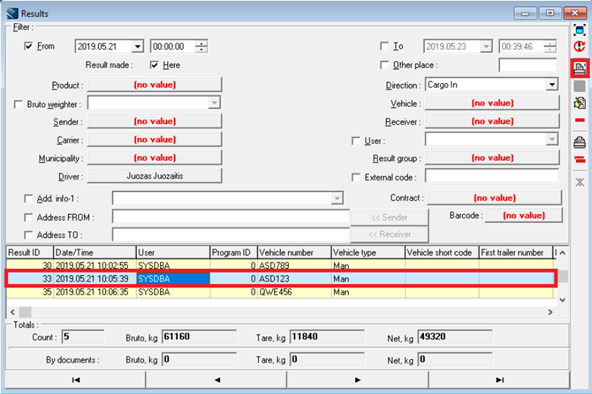
Task: Choose a Receiver value button
Action: (492, 121)
